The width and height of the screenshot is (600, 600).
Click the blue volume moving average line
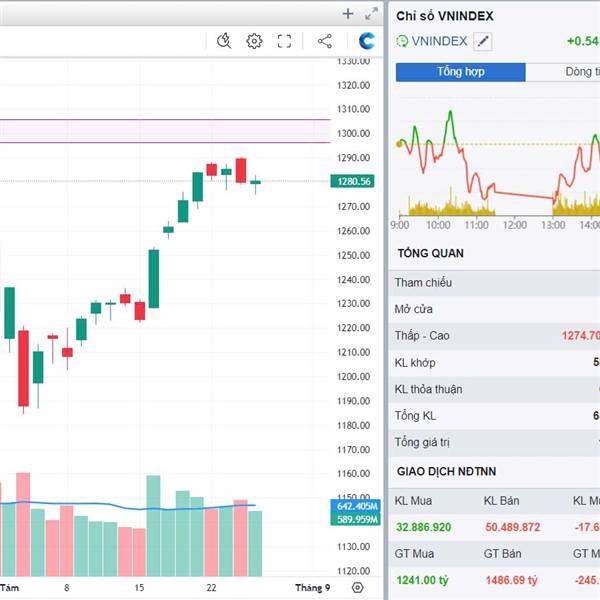[126, 507]
